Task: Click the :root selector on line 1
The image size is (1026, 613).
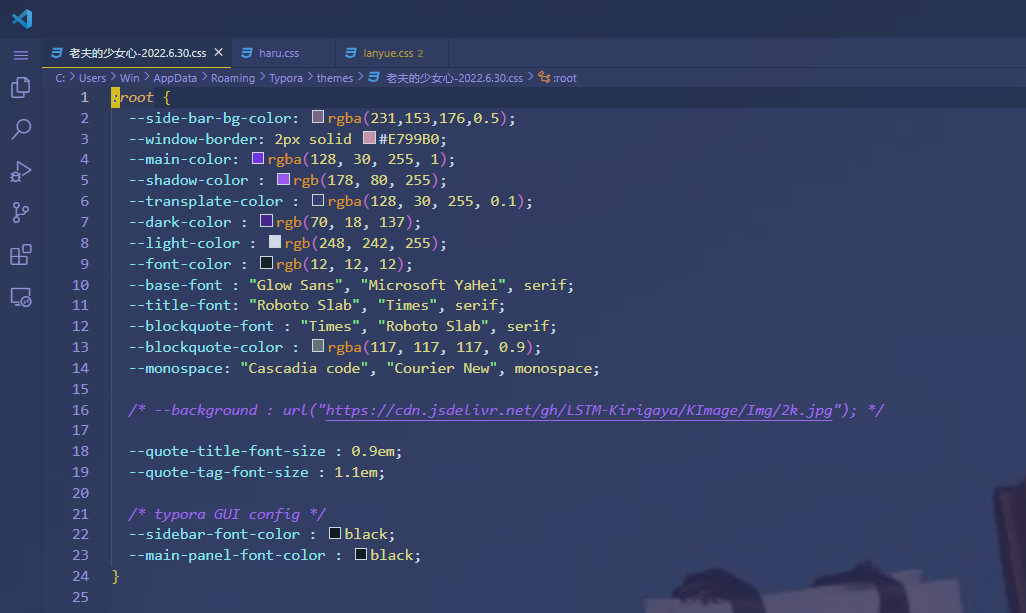Action: pyautogui.click(x=133, y=97)
